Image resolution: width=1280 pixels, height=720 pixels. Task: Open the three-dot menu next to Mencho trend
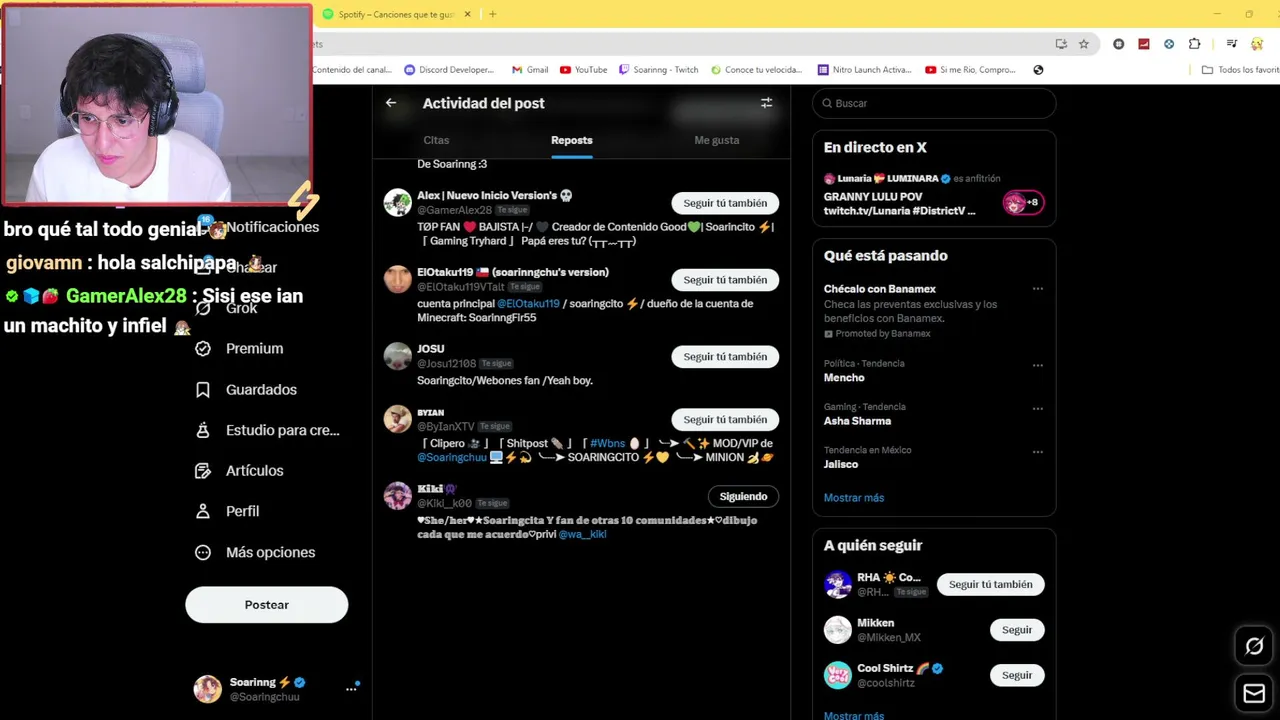pos(1038,365)
